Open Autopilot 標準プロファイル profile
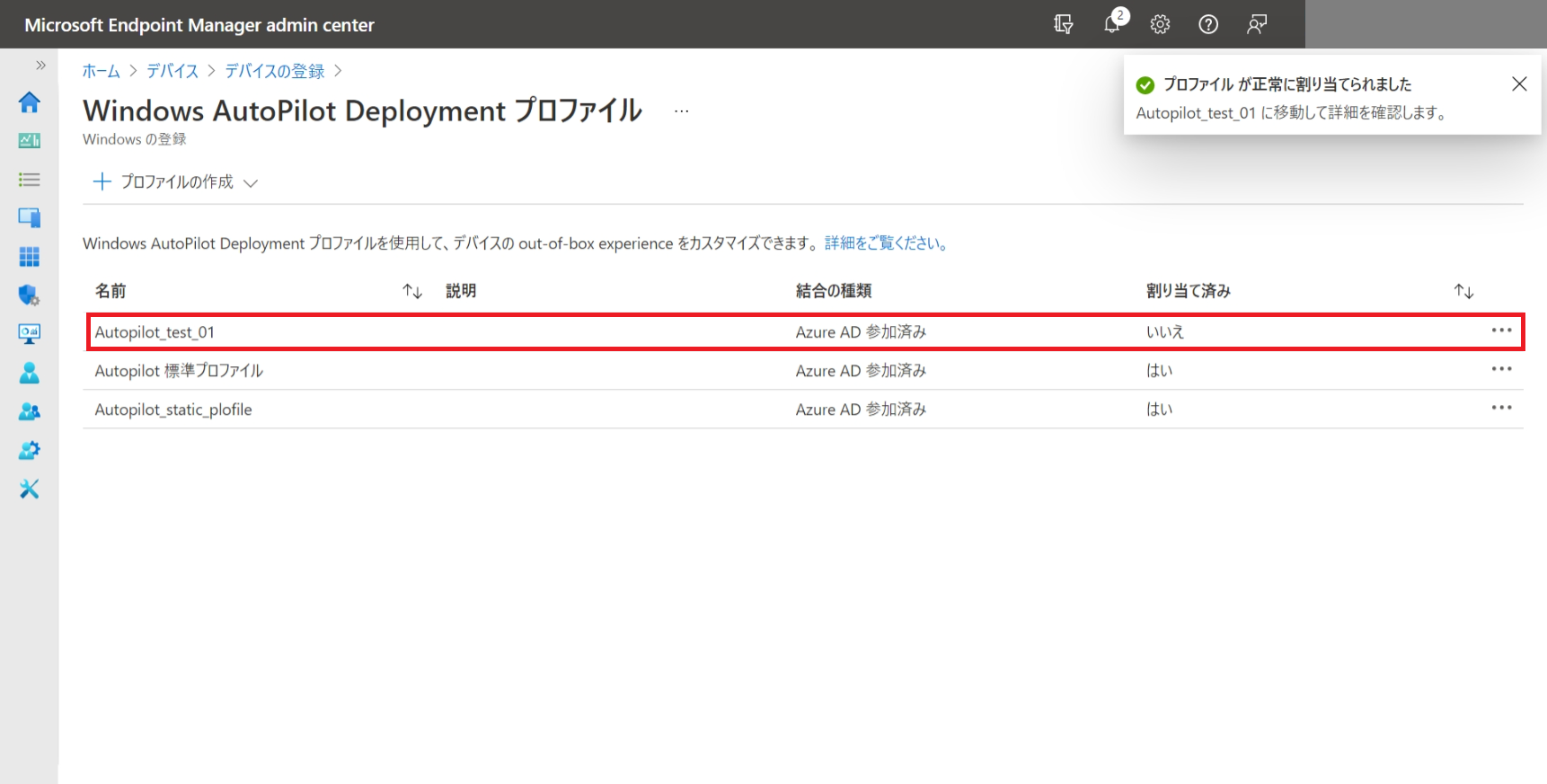 179,371
